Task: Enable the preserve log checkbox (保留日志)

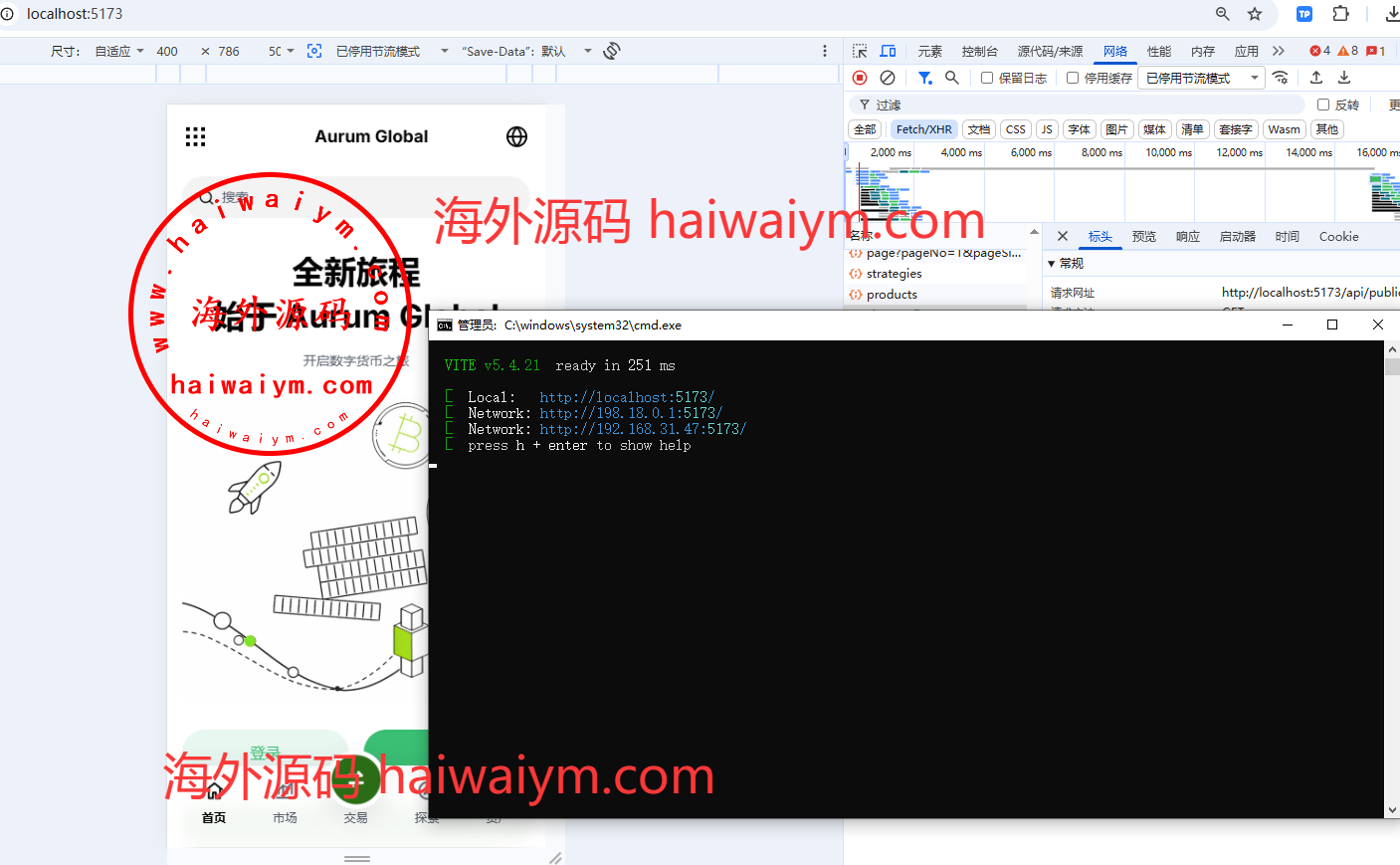Action: point(987,78)
